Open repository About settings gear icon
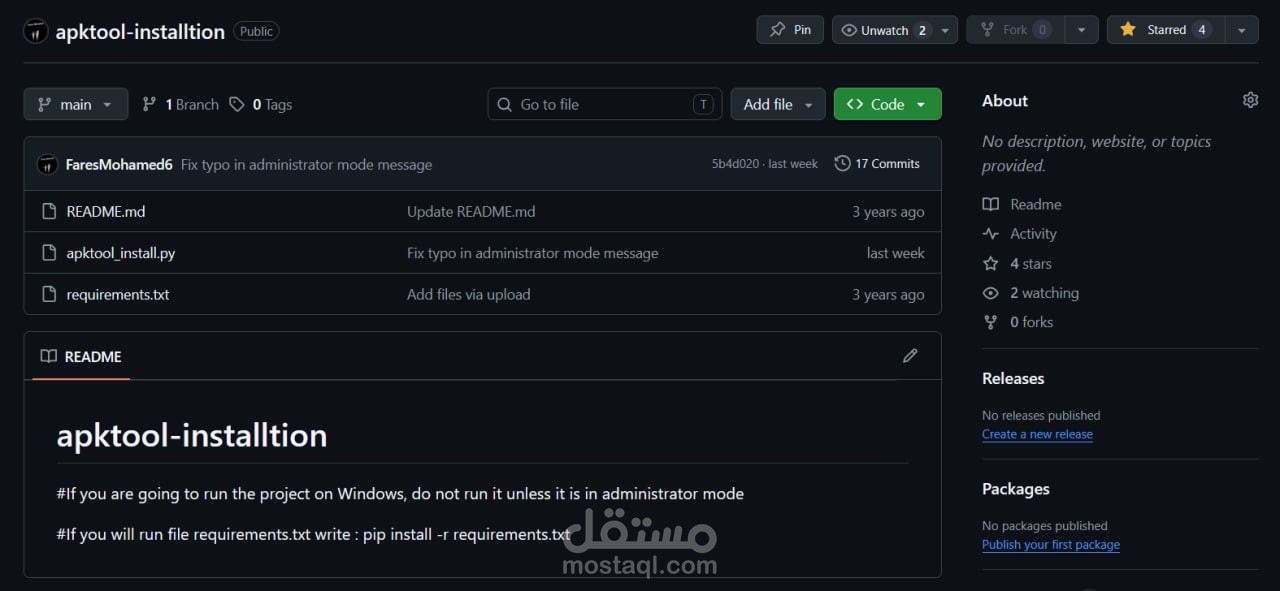1280x591 pixels. [x=1250, y=100]
